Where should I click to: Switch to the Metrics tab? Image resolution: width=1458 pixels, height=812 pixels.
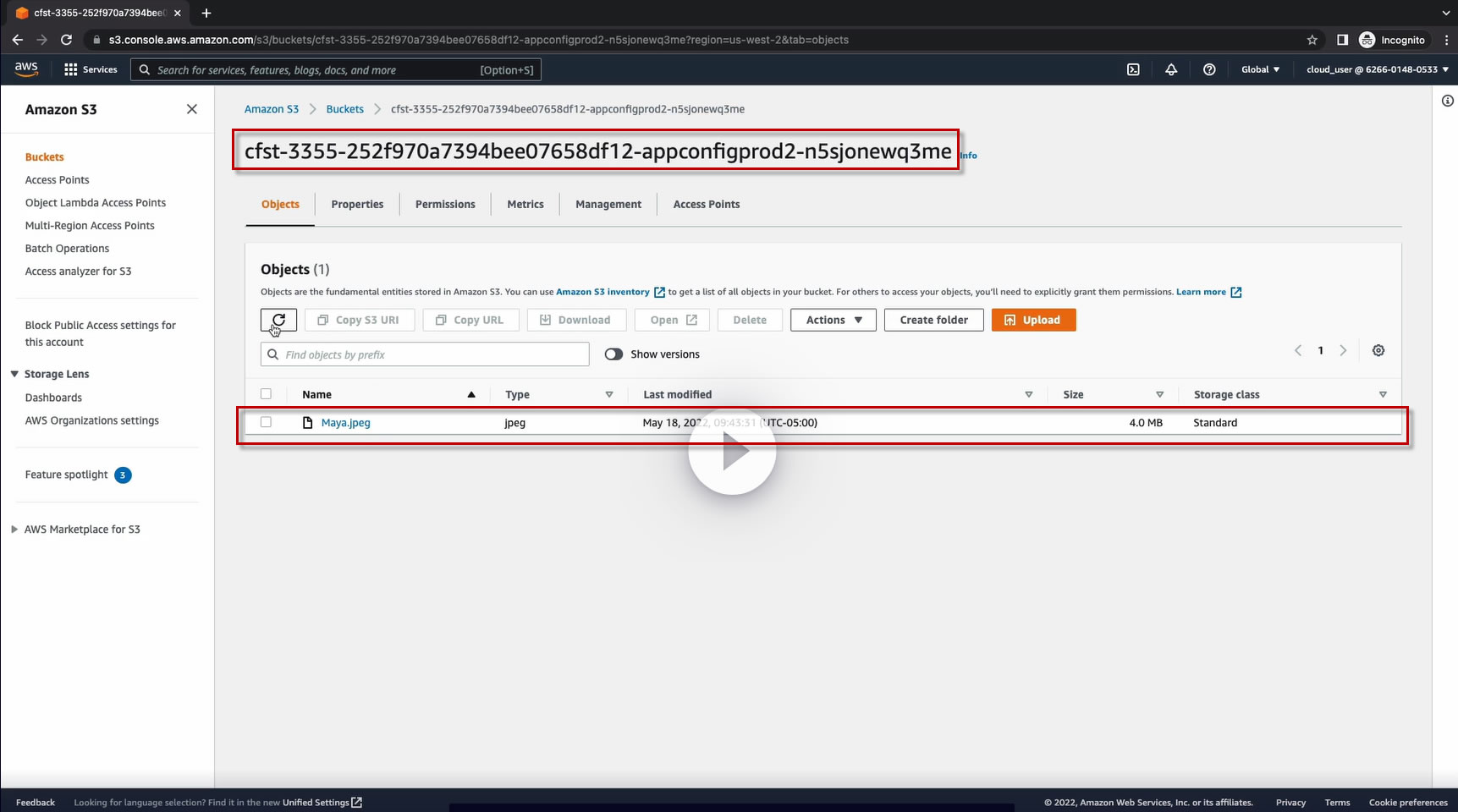tap(525, 205)
